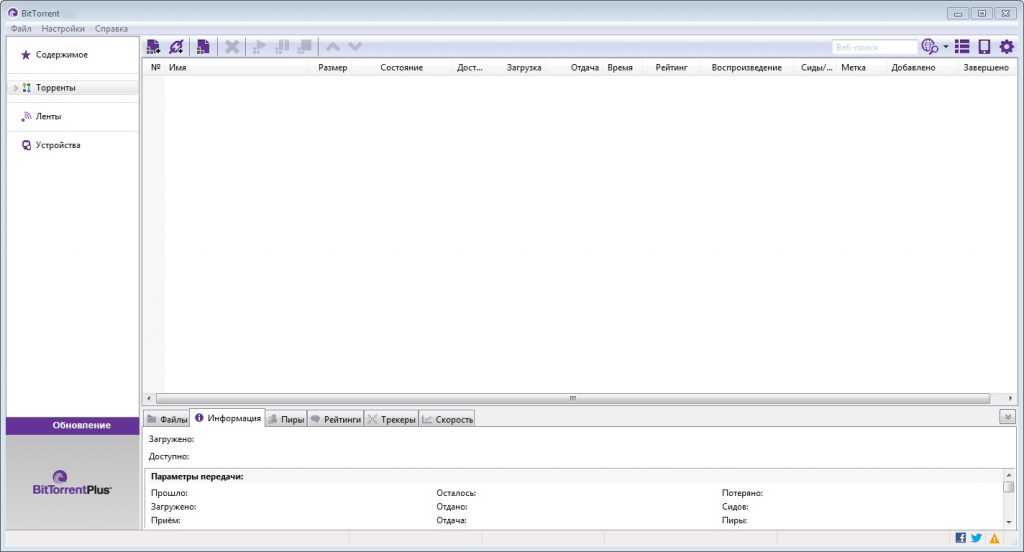Sort by the Завершено column header
The image size is (1024, 552).
pyautogui.click(x=985, y=67)
